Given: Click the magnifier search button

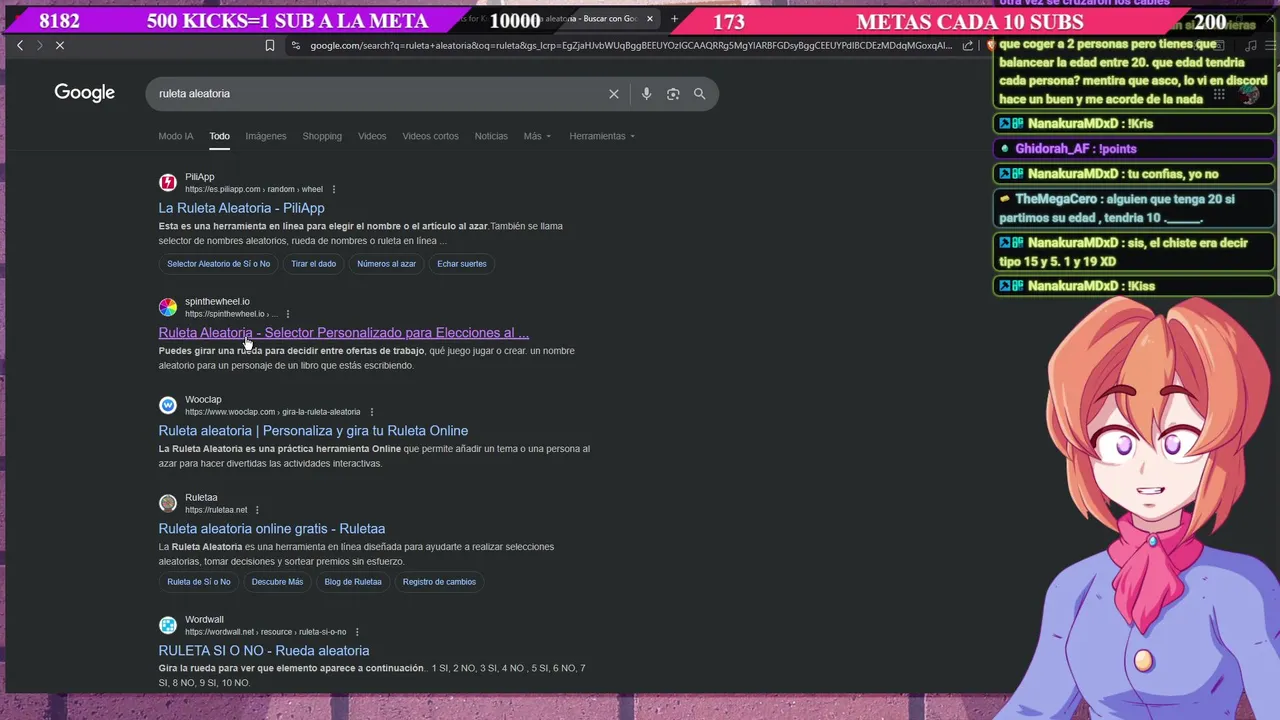Looking at the screenshot, I should tap(700, 93).
